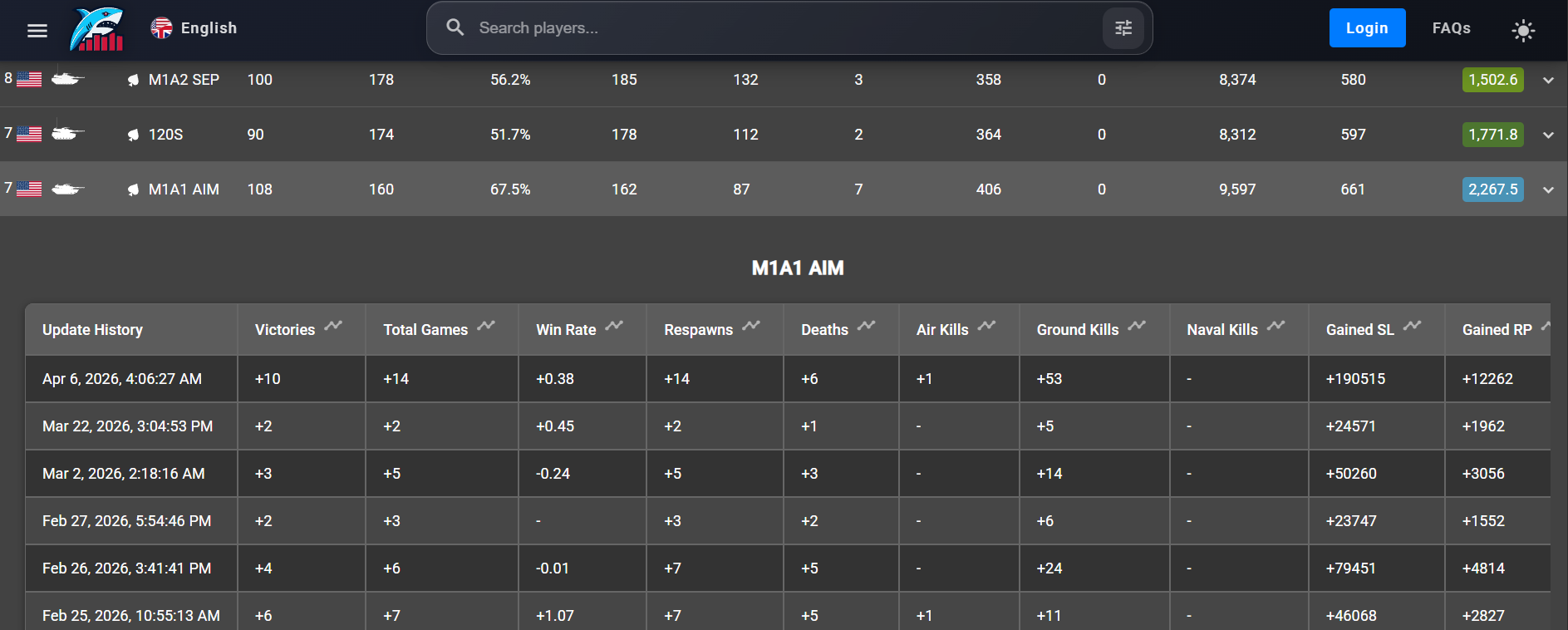1568x630 pixels.
Task: Collapse the M1A1 AIM row chevron
Action: tap(1548, 190)
